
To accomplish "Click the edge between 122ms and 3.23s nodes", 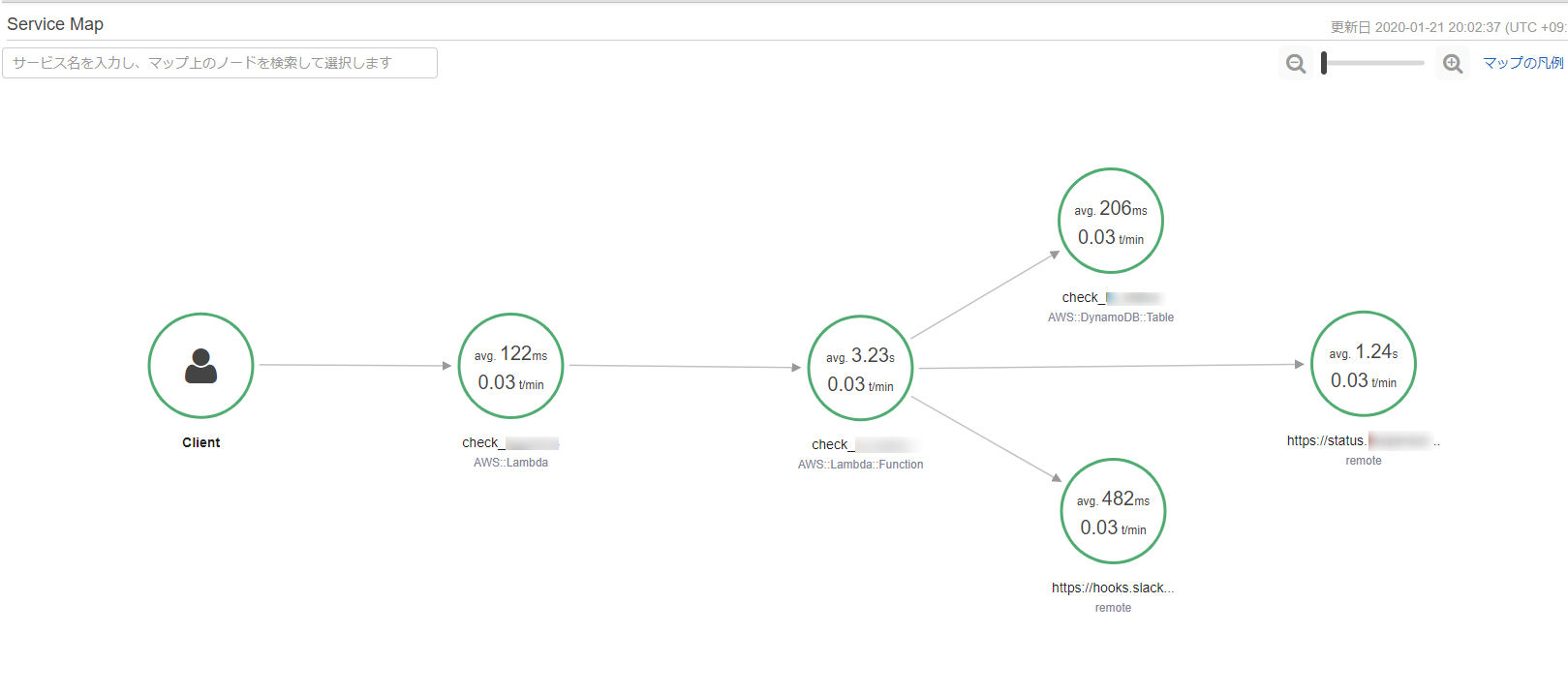I will coord(684,366).
